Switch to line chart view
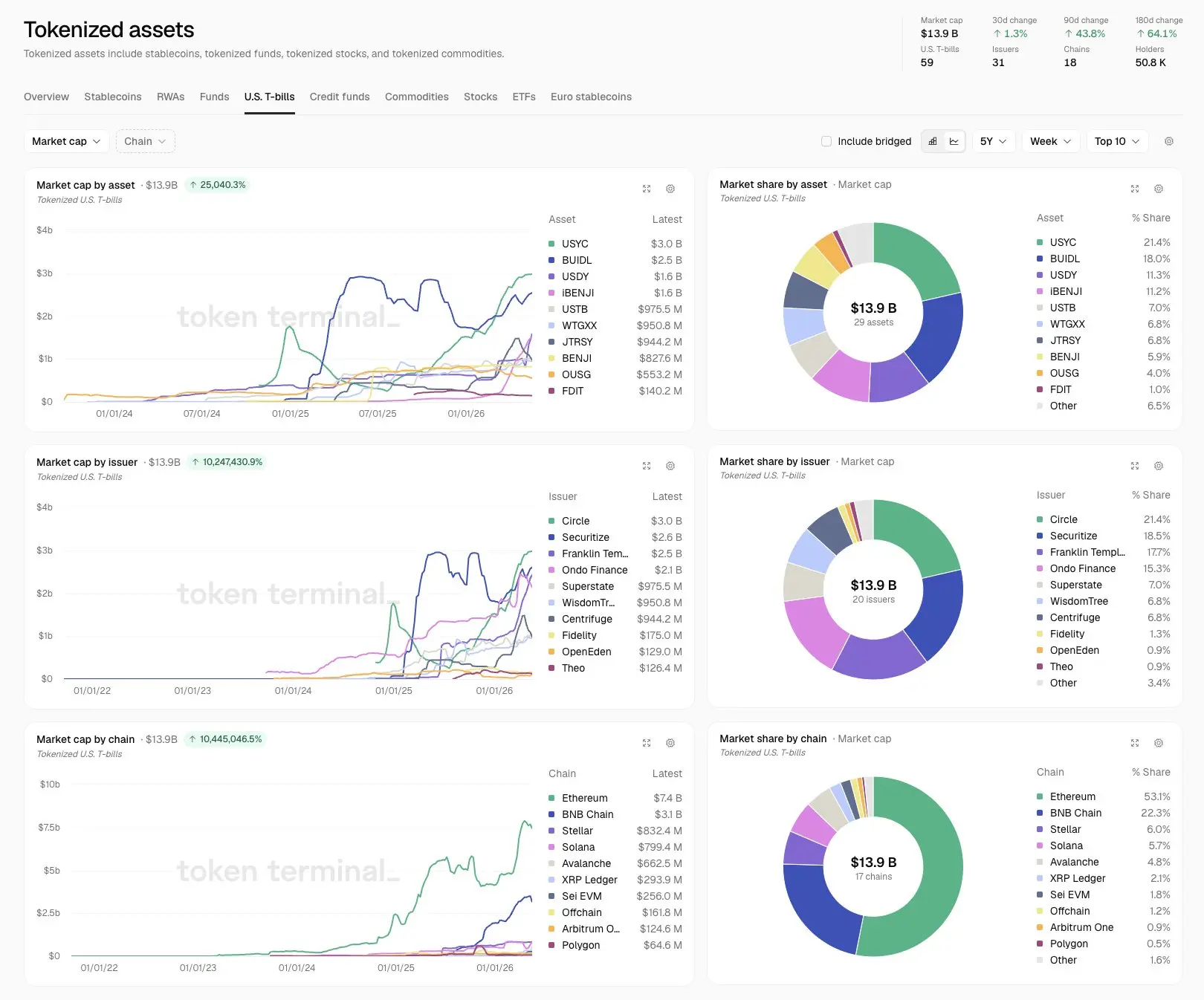Screen dimensions: 1204x1000 [x=954, y=141]
